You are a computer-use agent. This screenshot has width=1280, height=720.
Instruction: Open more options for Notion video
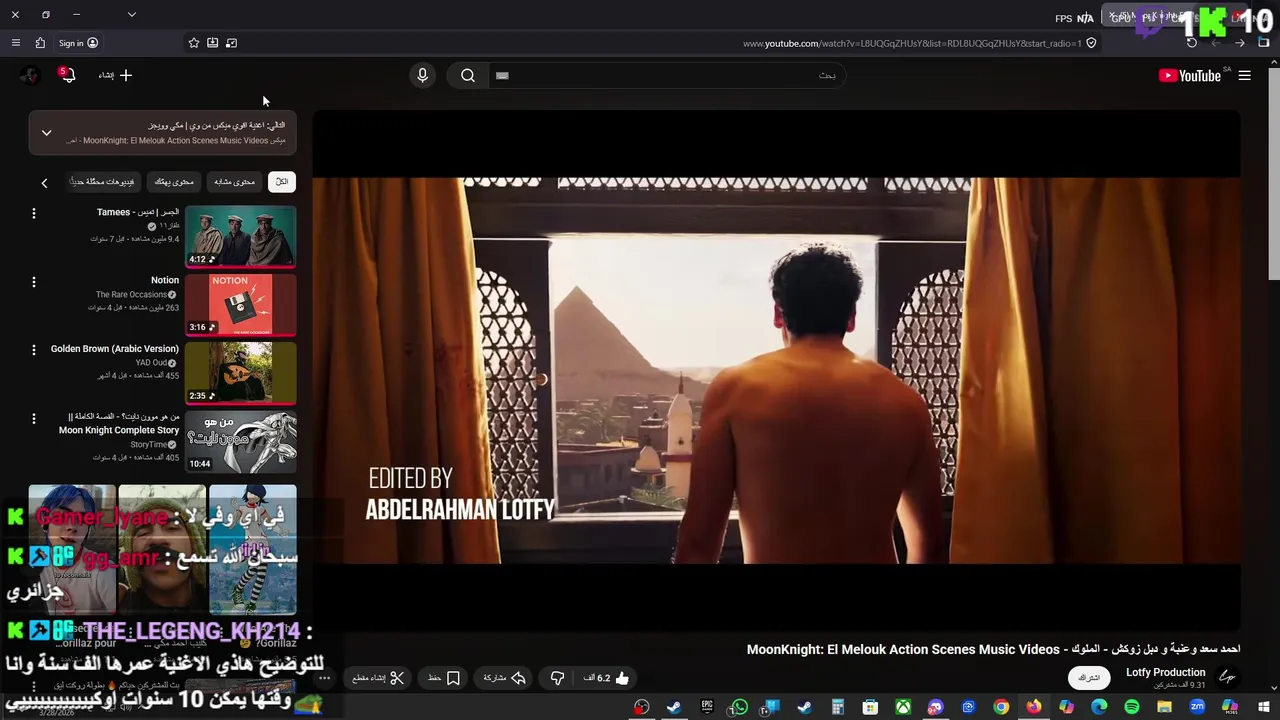click(33, 282)
